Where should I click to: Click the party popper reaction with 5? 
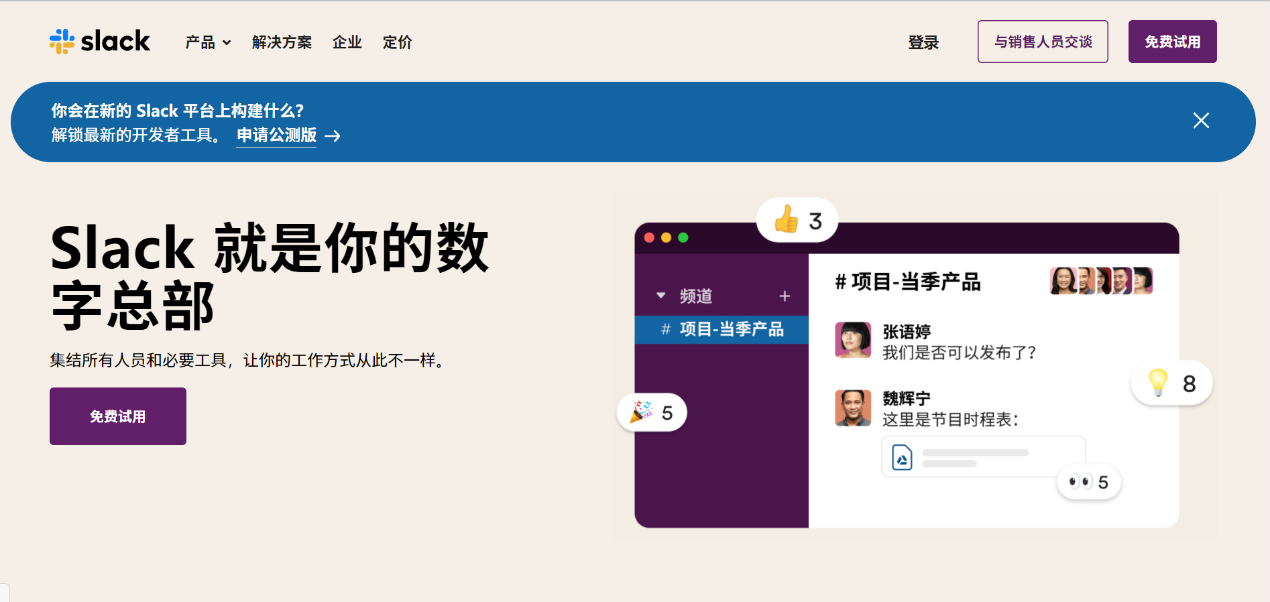click(x=651, y=411)
